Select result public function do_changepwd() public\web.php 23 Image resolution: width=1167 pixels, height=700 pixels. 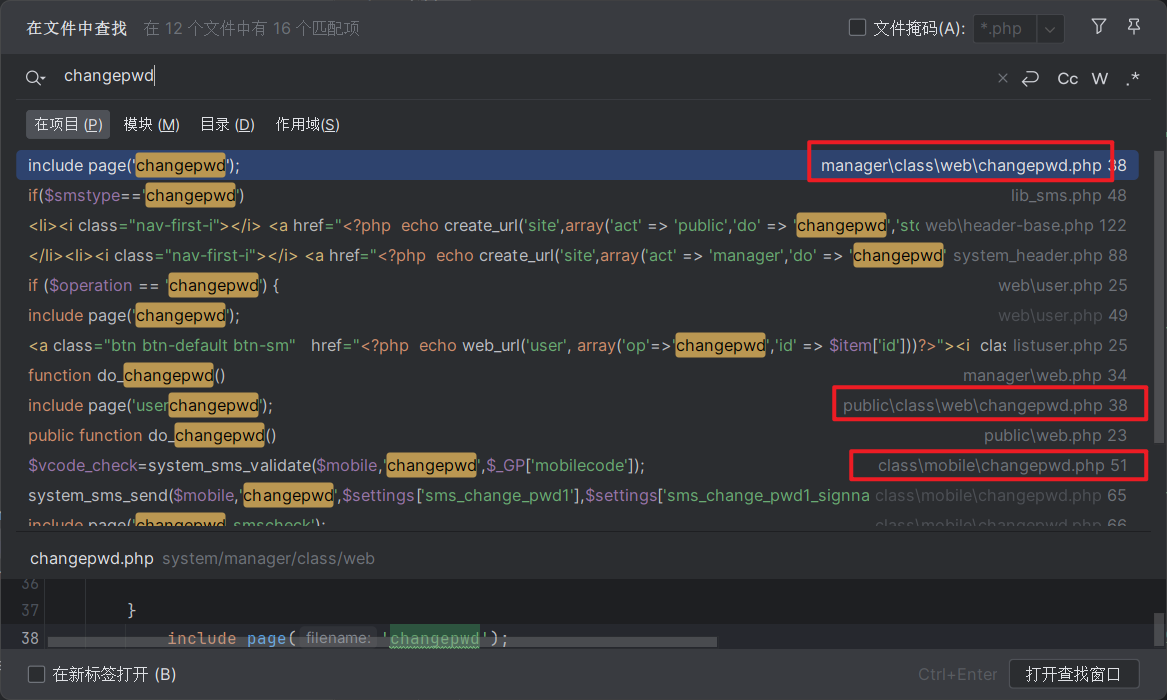click(578, 435)
